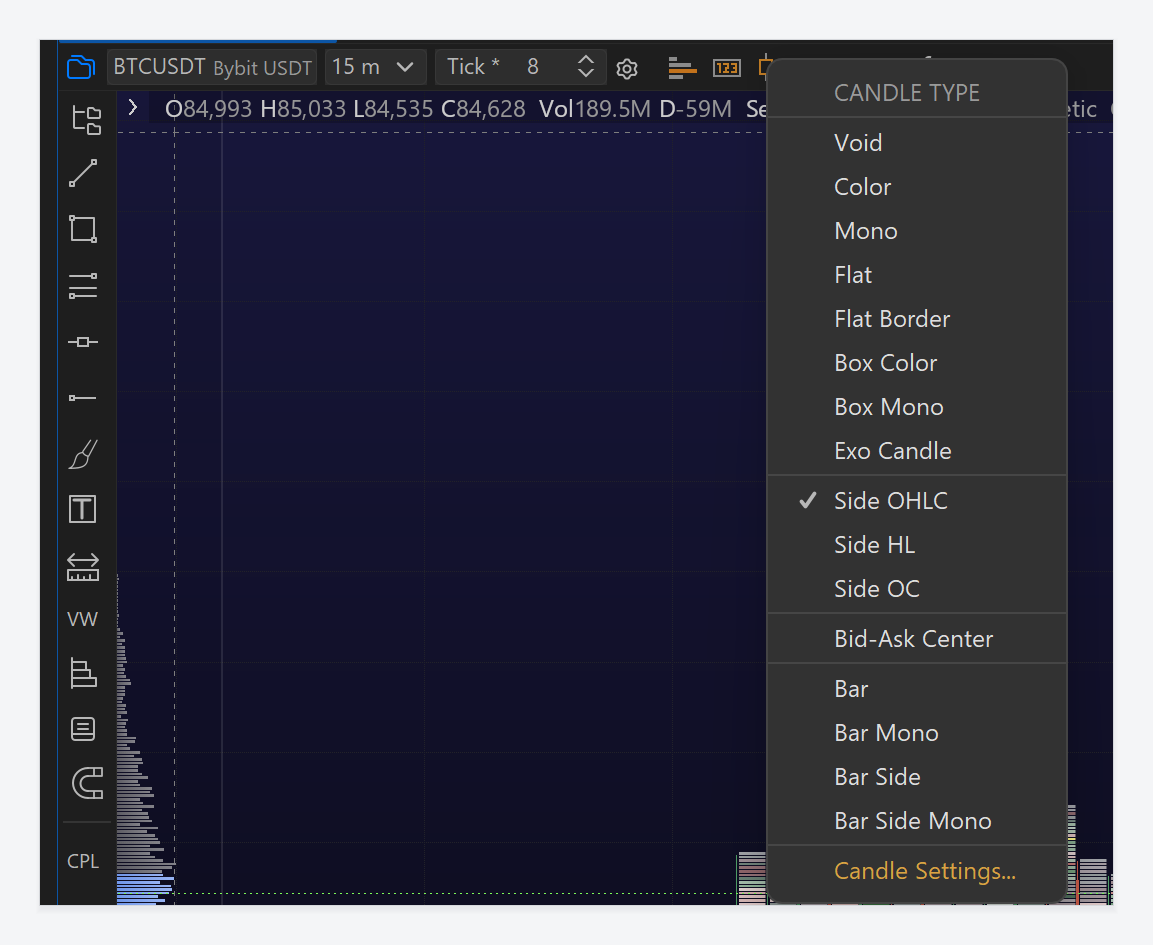
Task: Click the H85,033 high value
Action: click(x=303, y=109)
